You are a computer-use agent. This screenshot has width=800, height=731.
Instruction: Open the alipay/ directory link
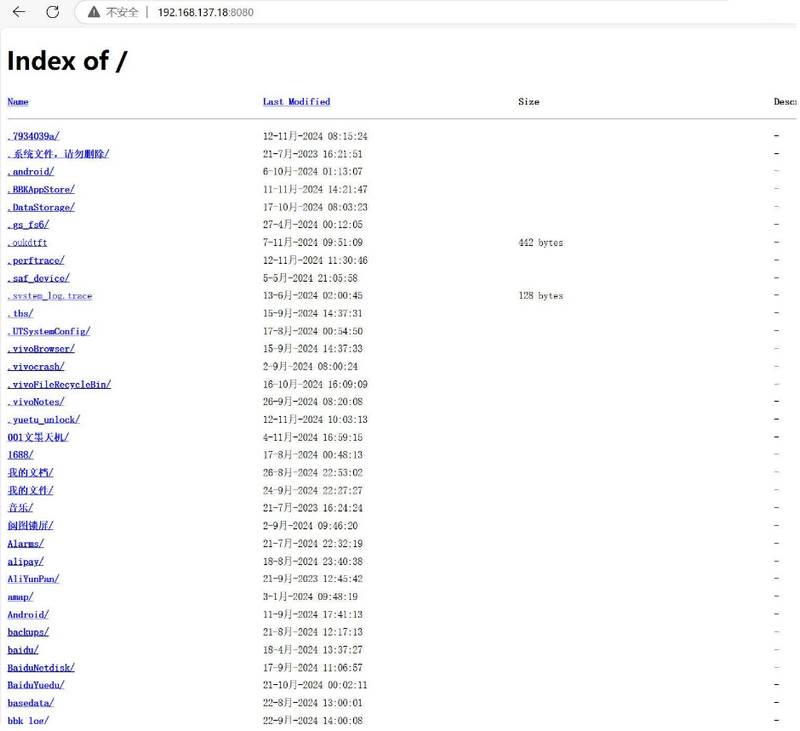click(25, 562)
